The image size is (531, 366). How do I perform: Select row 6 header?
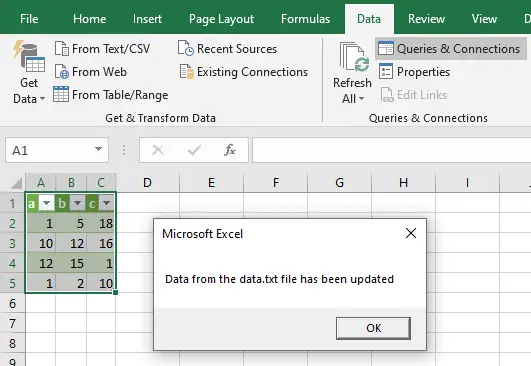pos(13,303)
